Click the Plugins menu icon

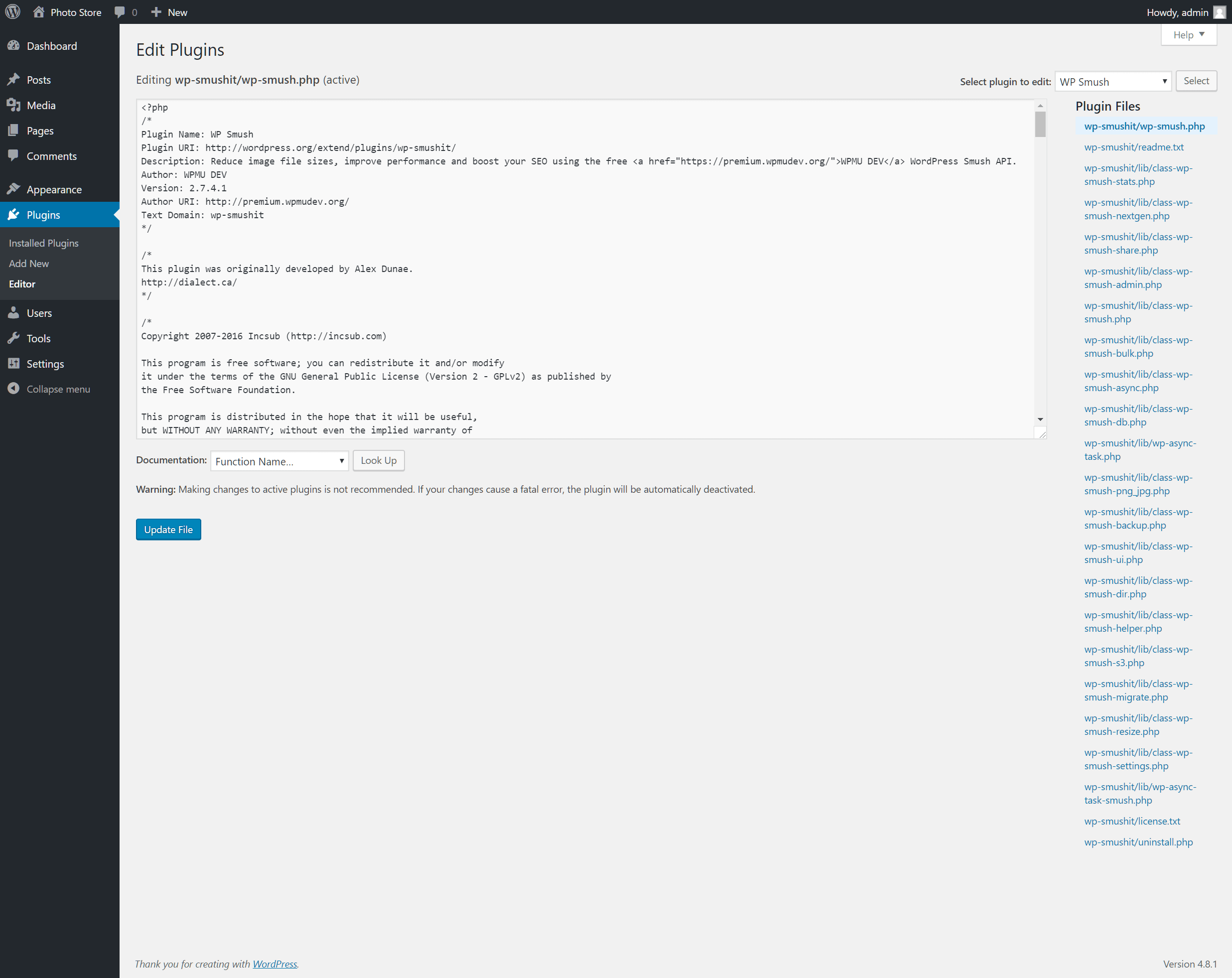pyautogui.click(x=15, y=214)
